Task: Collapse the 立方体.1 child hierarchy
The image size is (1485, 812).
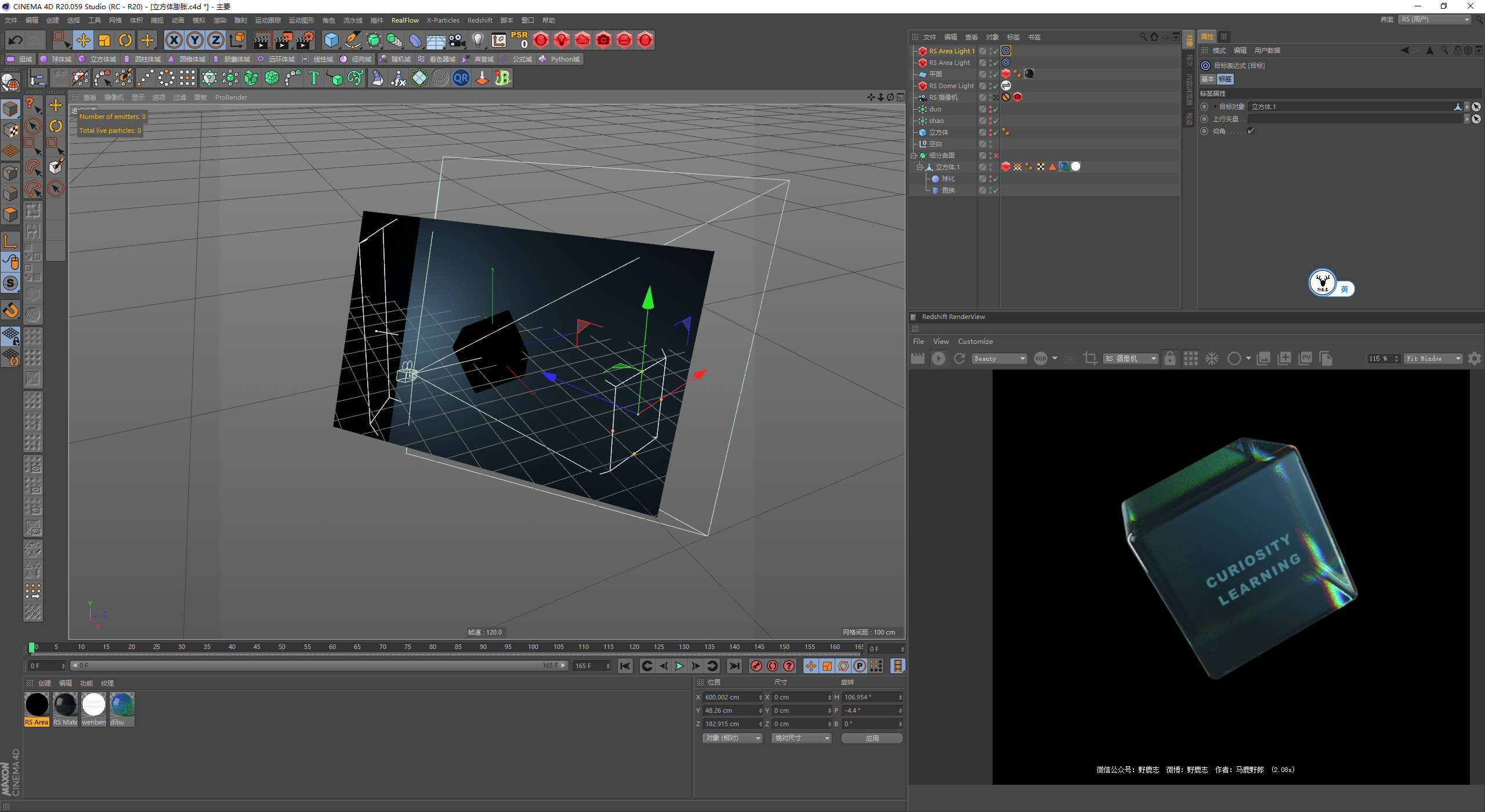Action: [919, 167]
